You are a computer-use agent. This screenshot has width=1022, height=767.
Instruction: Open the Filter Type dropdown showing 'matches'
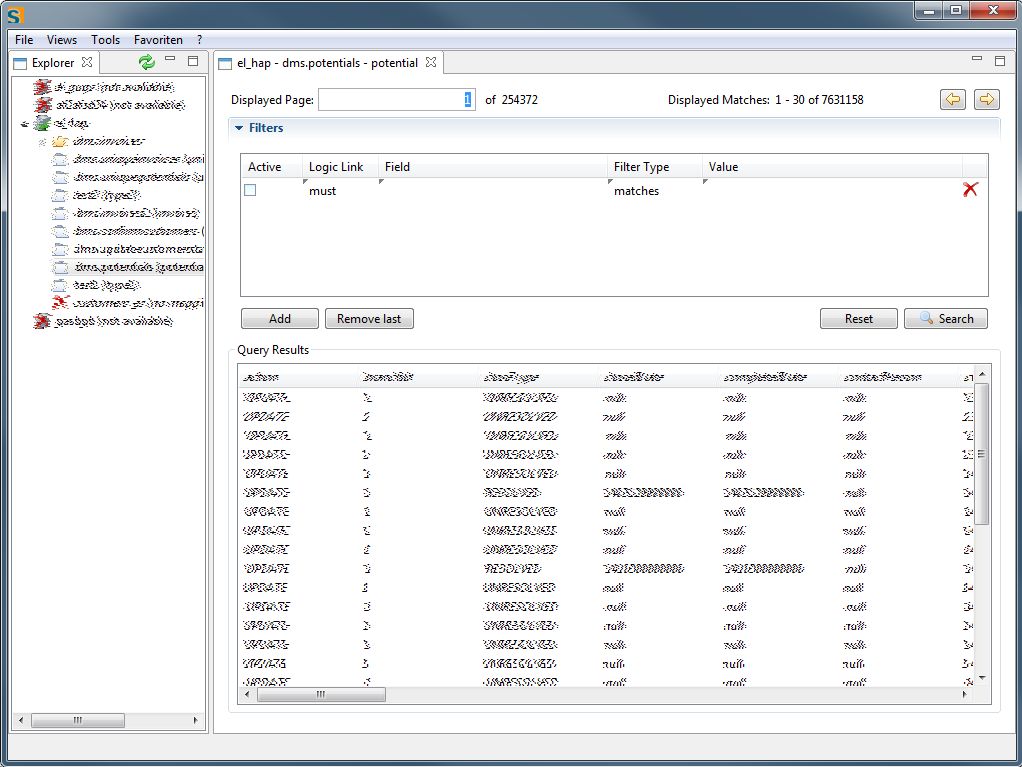pyautogui.click(x=654, y=191)
